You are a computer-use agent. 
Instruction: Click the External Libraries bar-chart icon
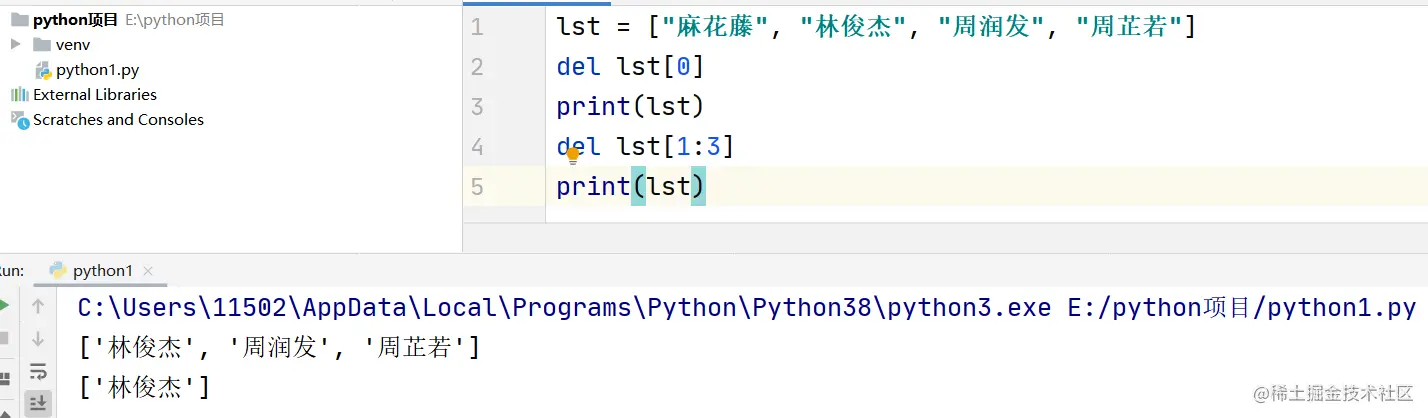pyautogui.click(x=19, y=95)
